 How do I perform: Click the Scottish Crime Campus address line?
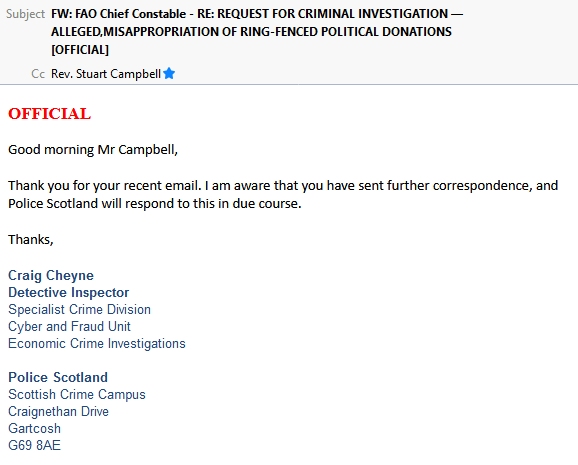coord(77,394)
